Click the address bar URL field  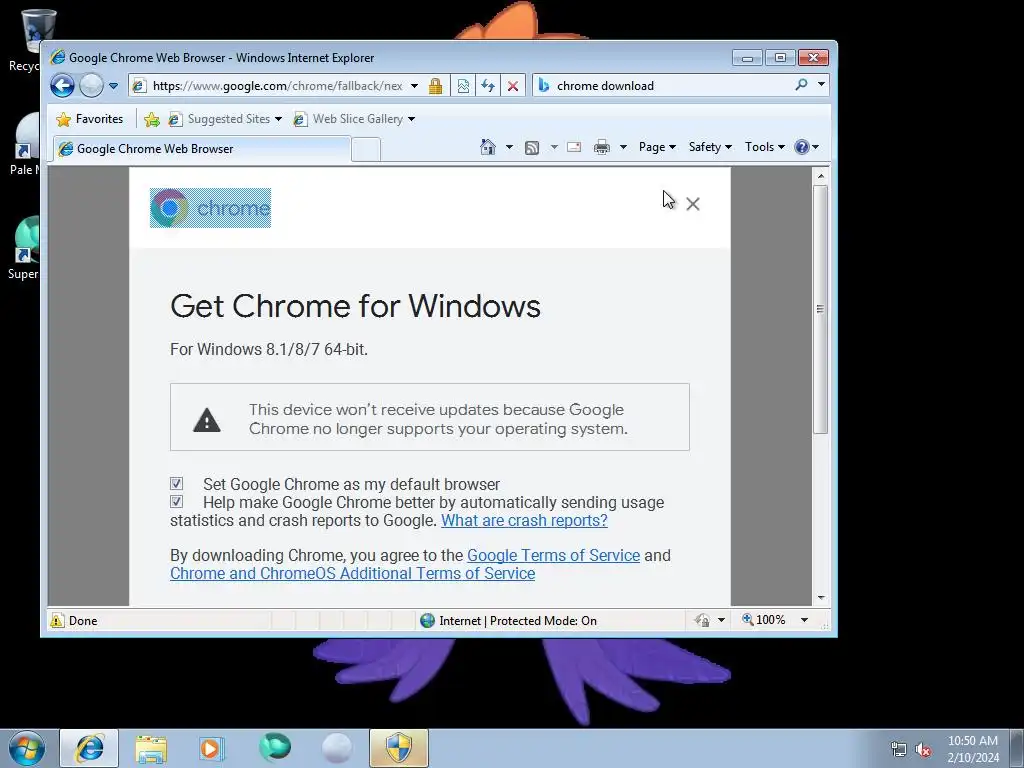click(277, 86)
